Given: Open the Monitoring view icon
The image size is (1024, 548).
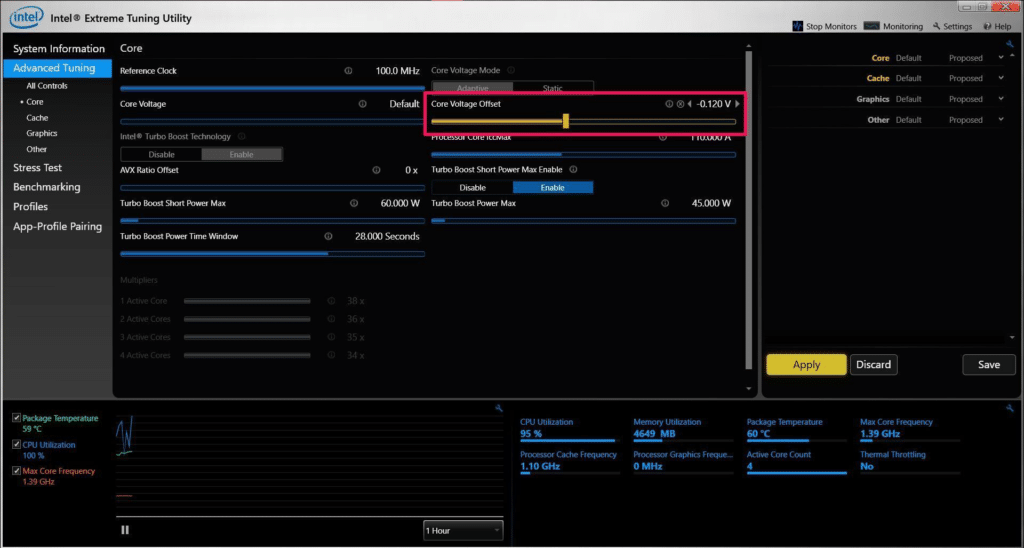Looking at the screenshot, I should click(x=871, y=26).
